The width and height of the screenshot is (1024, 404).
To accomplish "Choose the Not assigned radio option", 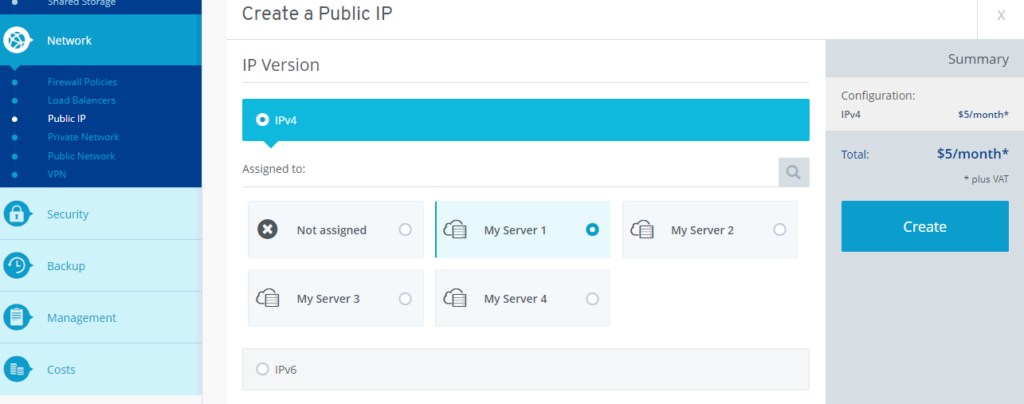I will click(405, 230).
